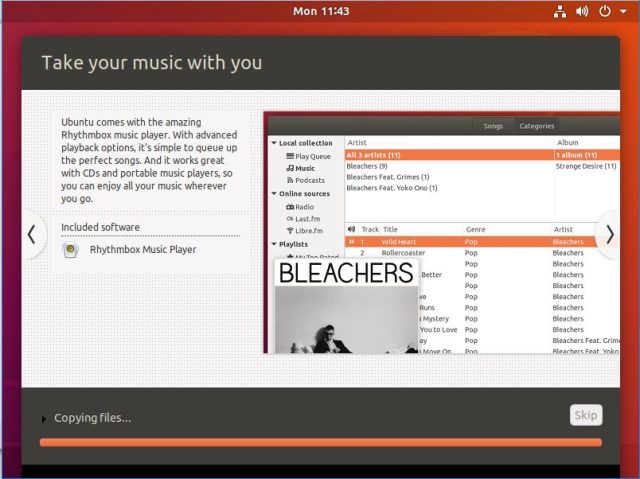Go to the next slide with right arrow
640x479 pixels.
609,234
